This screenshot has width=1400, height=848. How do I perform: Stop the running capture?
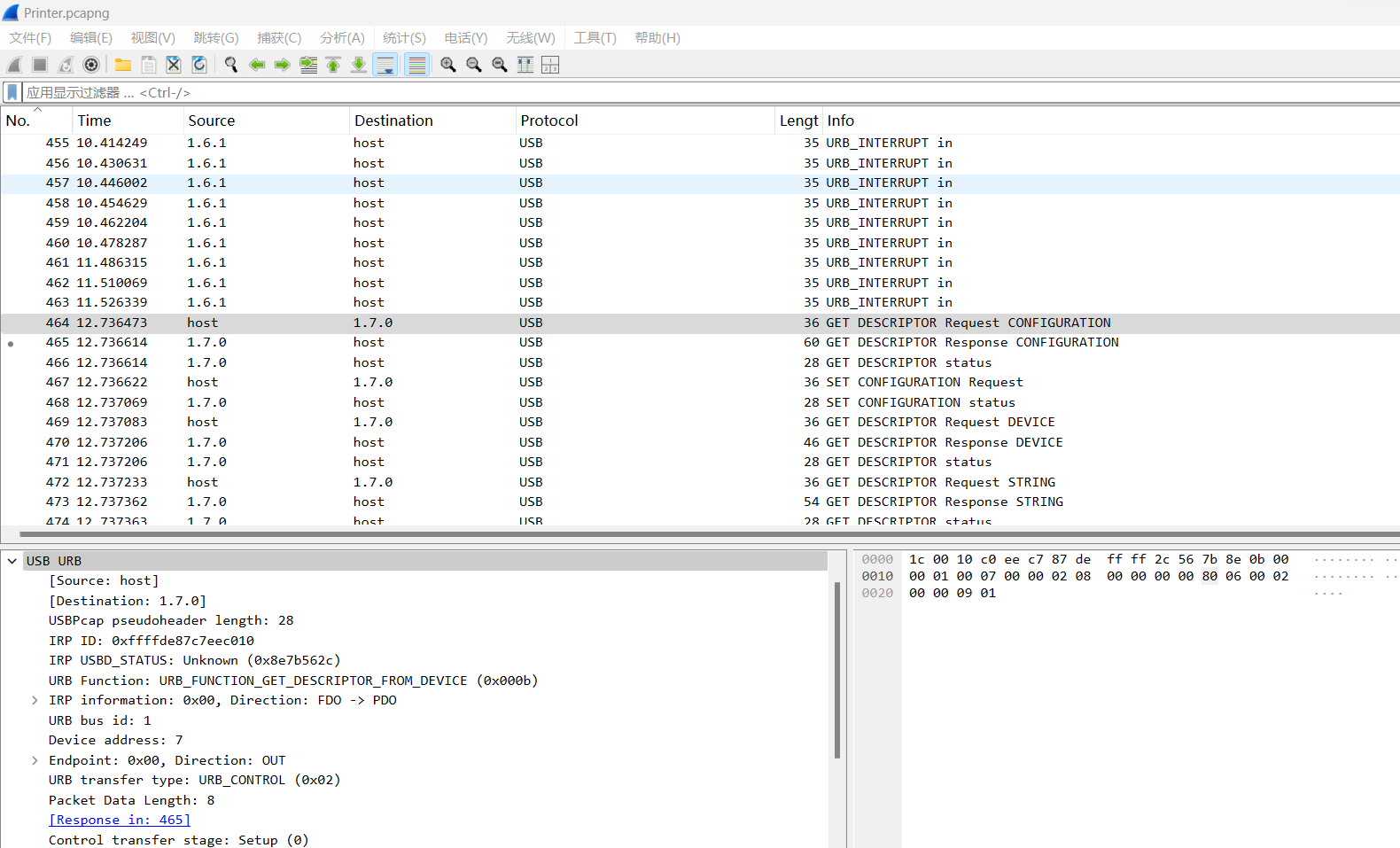point(40,65)
